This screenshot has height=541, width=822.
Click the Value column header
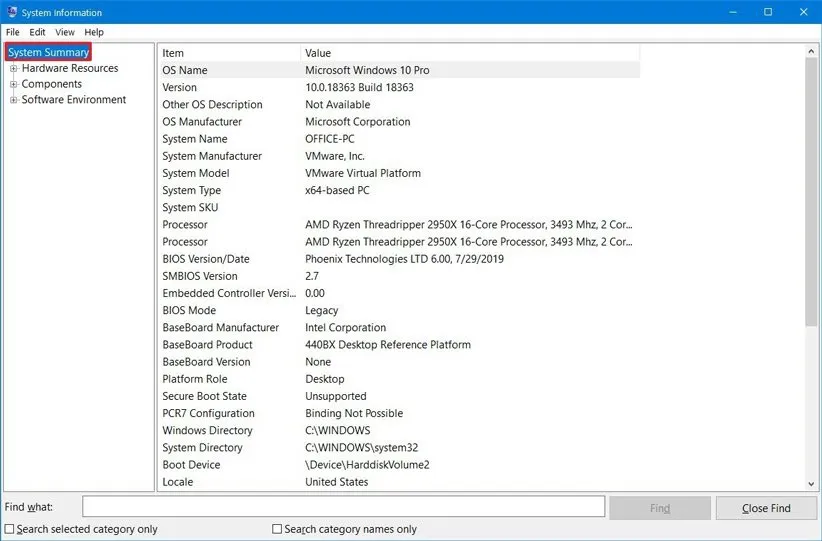[x=470, y=53]
